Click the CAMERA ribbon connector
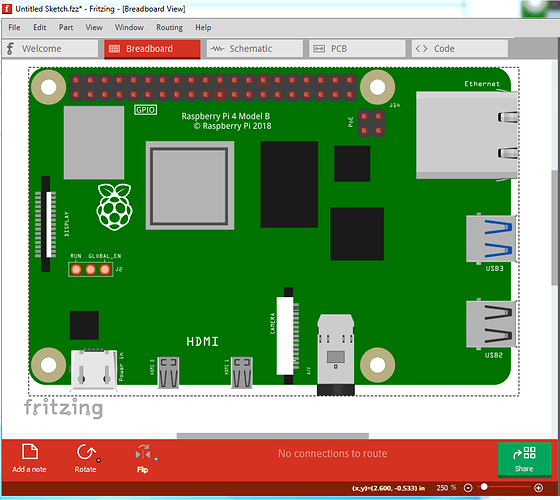This screenshot has width=560, height=500. [288, 336]
